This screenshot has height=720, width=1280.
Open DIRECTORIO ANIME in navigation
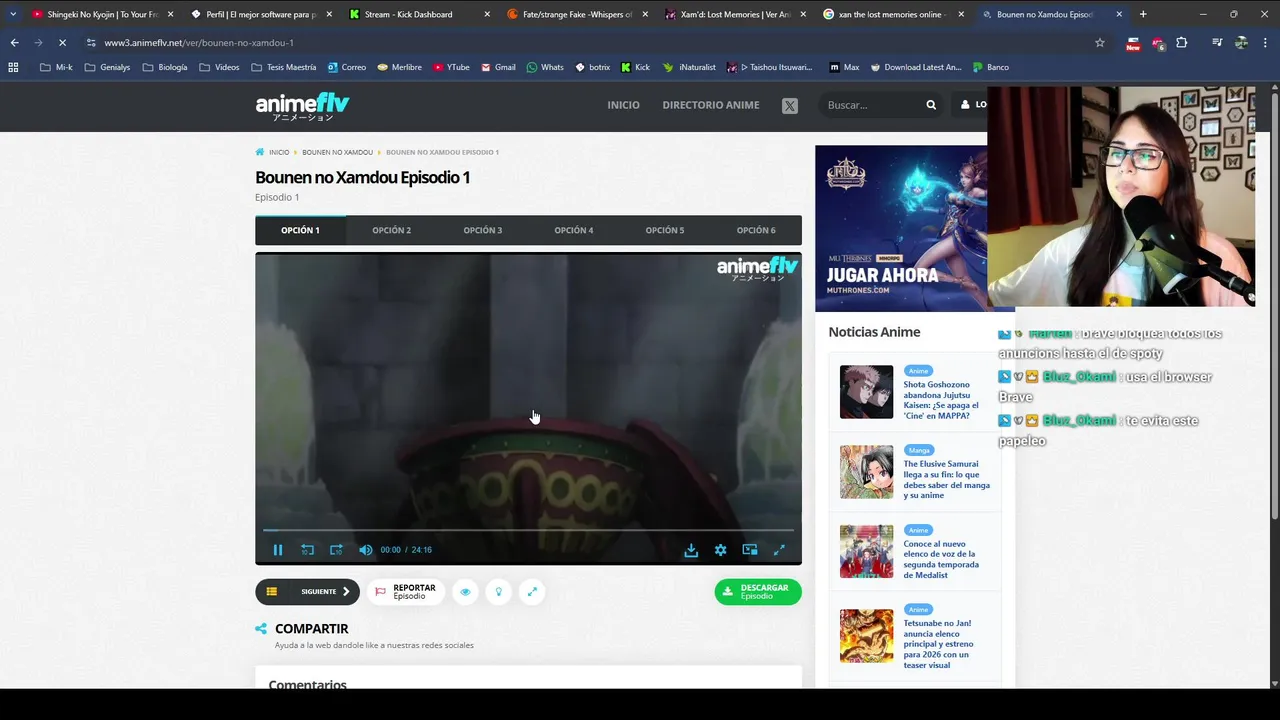[711, 105]
